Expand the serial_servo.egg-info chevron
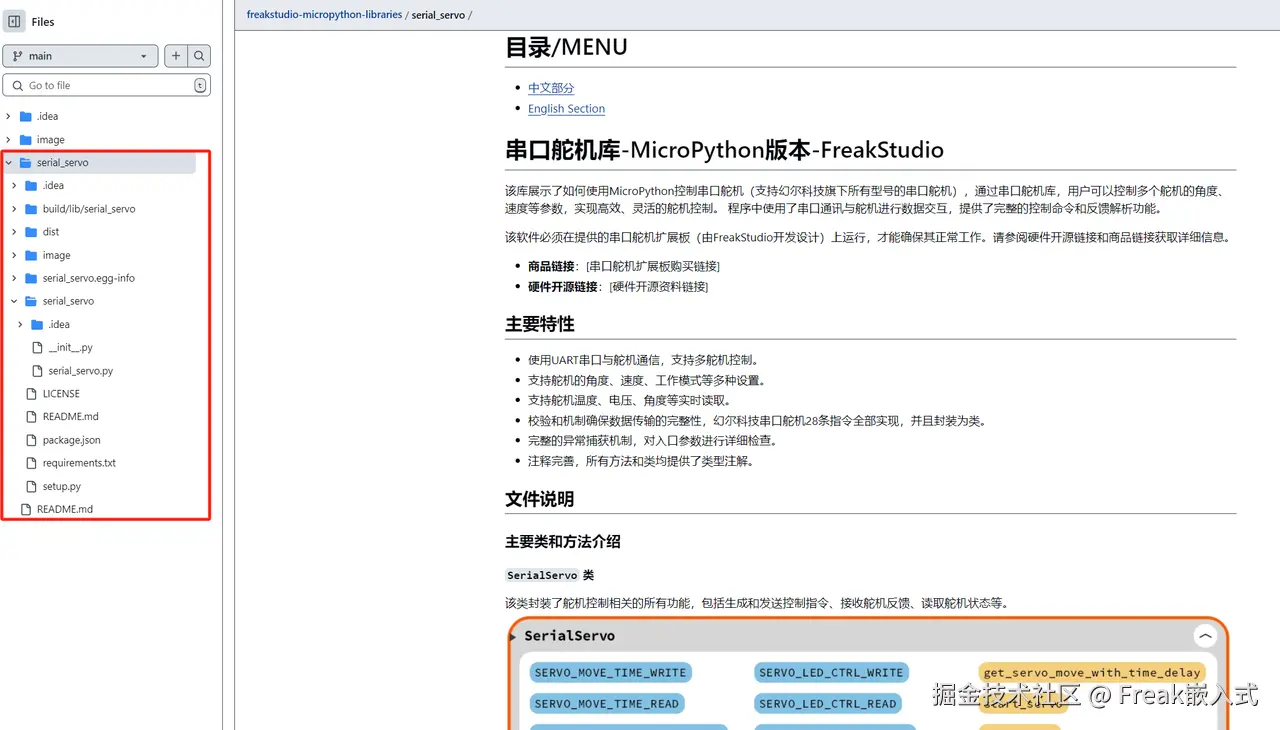This screenshot has width=1280, height=730. [x=15, y=278]
